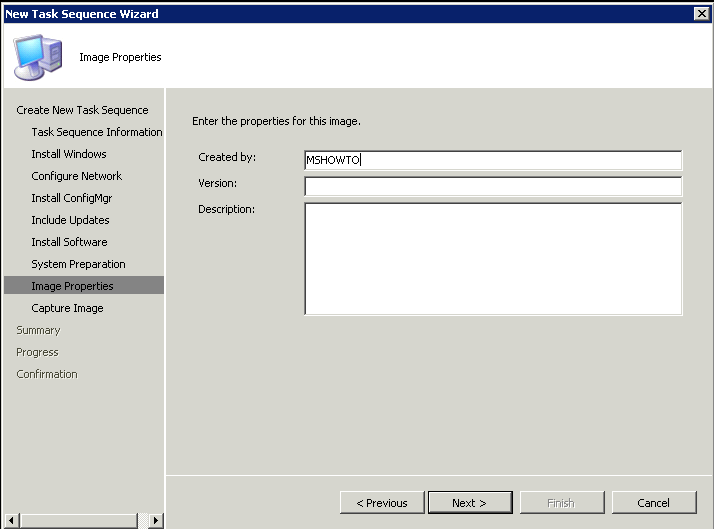Go back with the < Previous button
The height and width of the screenshot is (529, 714).
382,503
